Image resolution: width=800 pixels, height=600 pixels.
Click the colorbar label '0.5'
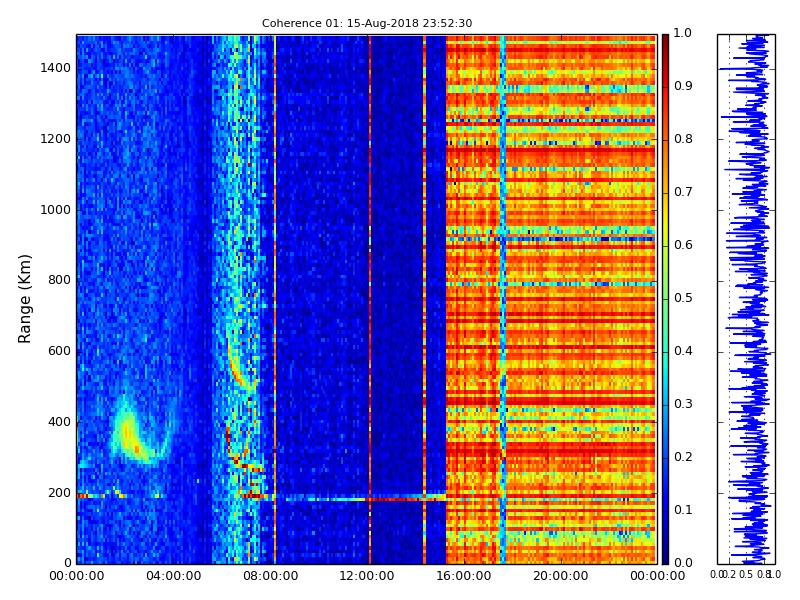point(683,298)
